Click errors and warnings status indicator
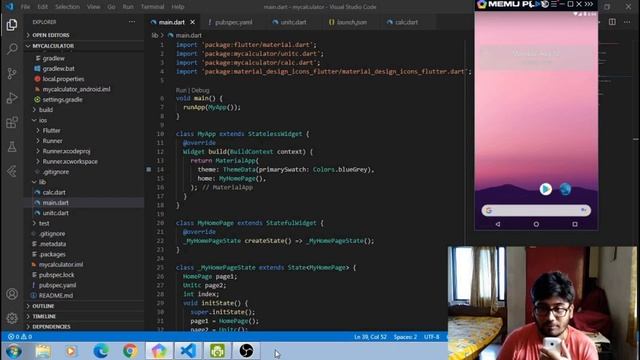 [x=20, y=337]
